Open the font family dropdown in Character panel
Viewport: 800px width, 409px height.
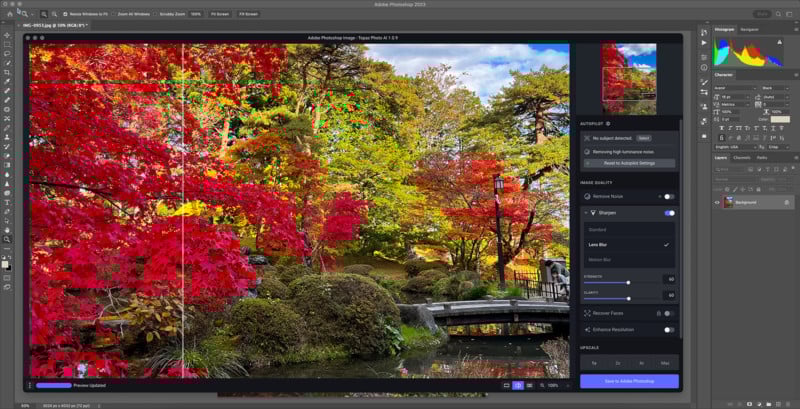735,88
